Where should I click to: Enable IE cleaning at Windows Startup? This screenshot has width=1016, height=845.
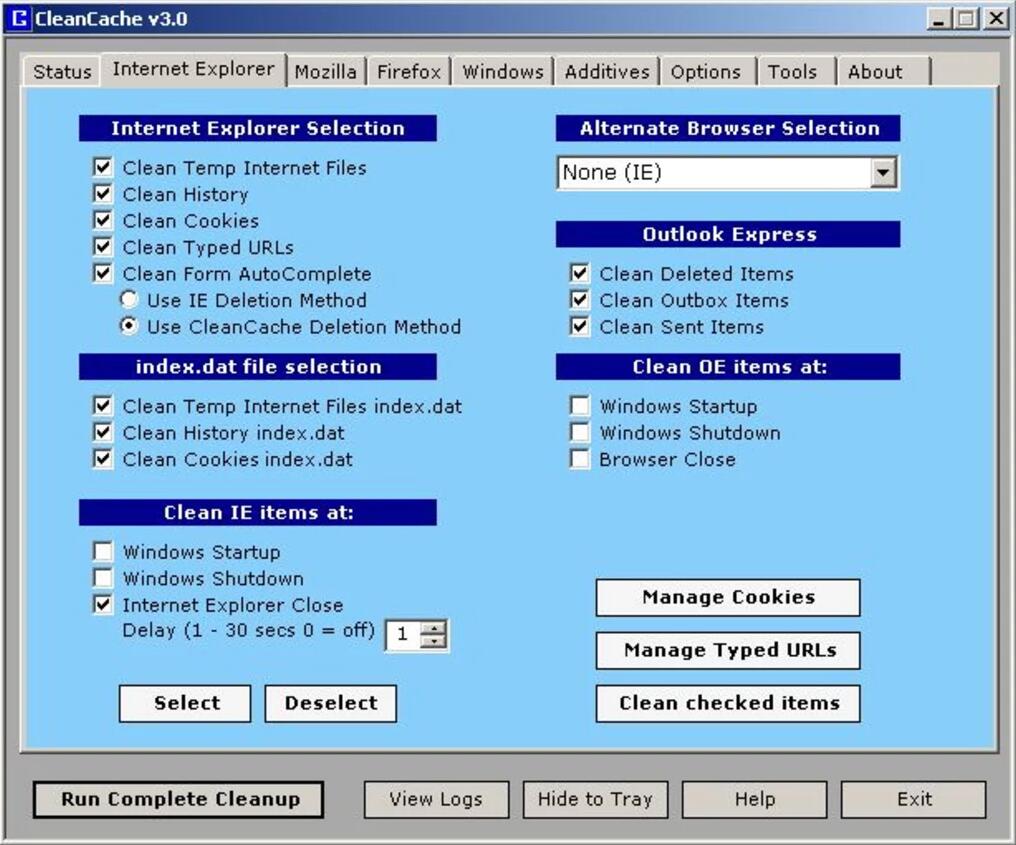click(102, 551)
